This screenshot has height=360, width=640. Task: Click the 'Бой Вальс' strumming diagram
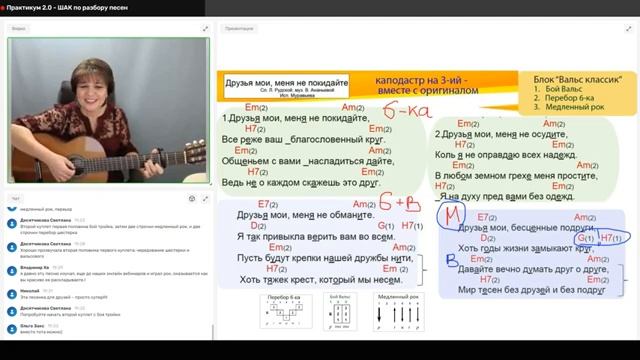tap(340, 311)
